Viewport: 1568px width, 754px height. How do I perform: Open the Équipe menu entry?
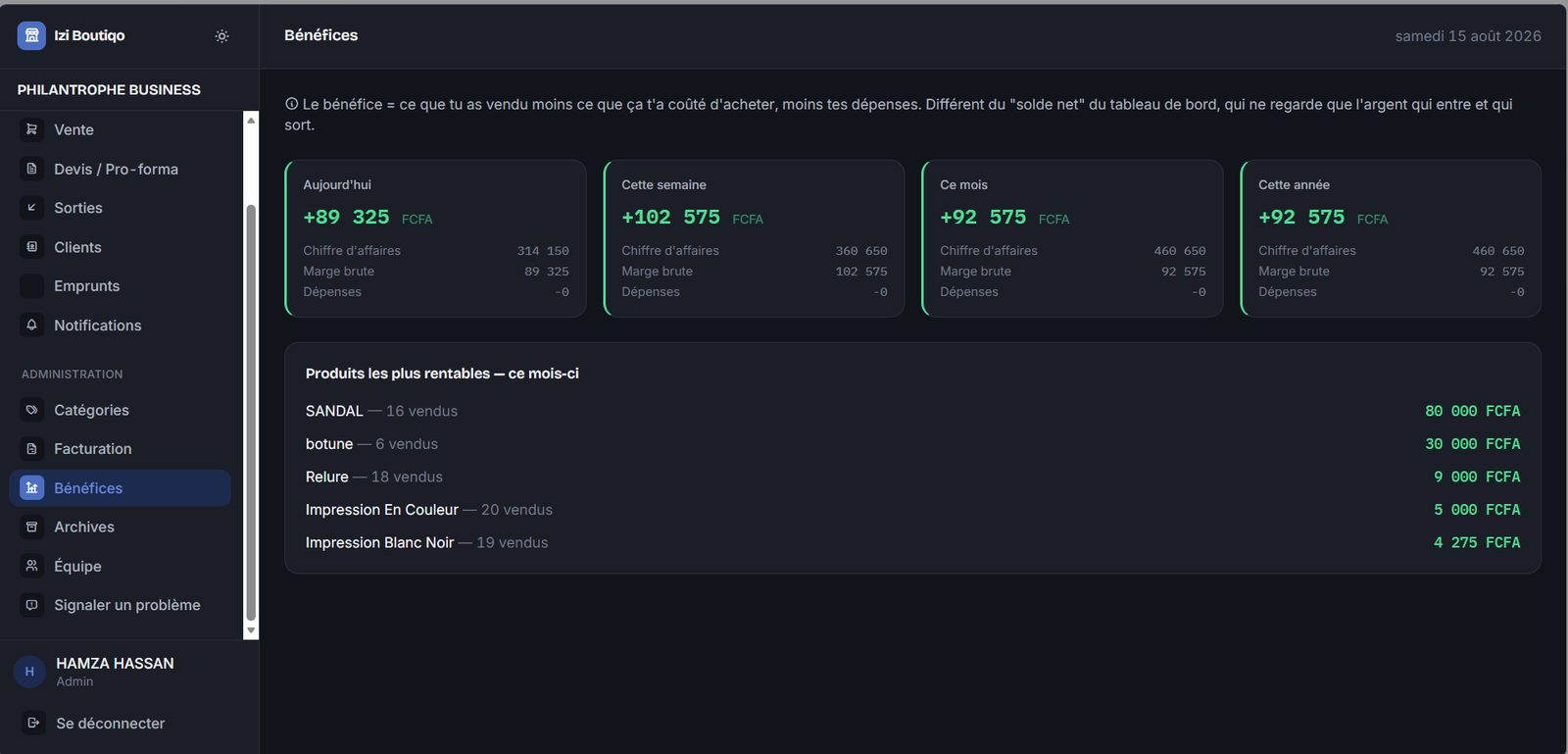tap(121, 566)
